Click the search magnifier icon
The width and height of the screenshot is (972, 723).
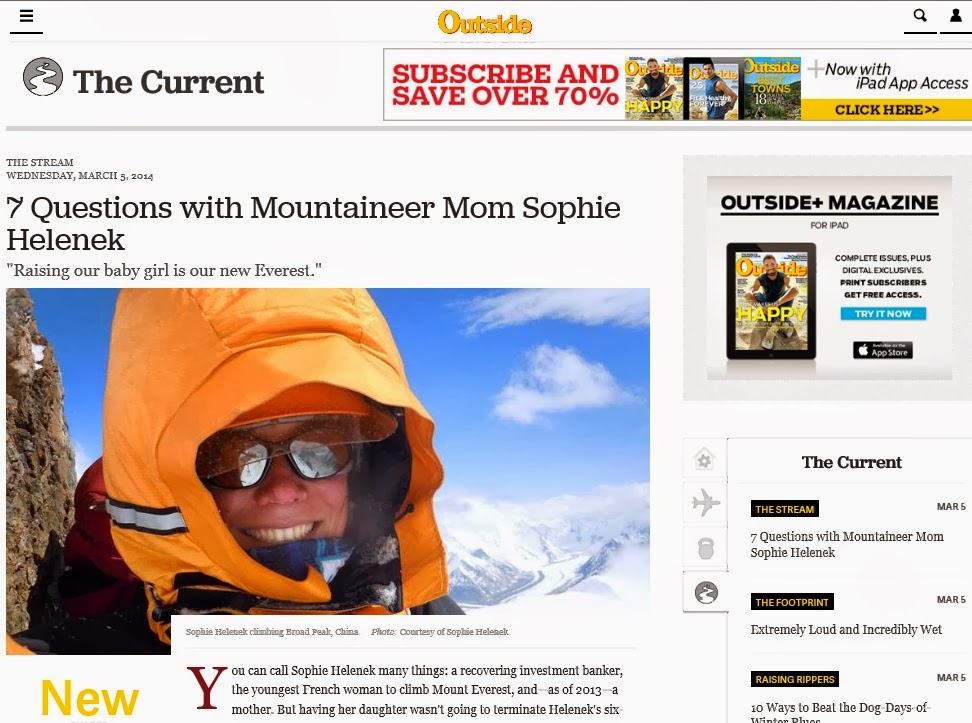(920, 16)
